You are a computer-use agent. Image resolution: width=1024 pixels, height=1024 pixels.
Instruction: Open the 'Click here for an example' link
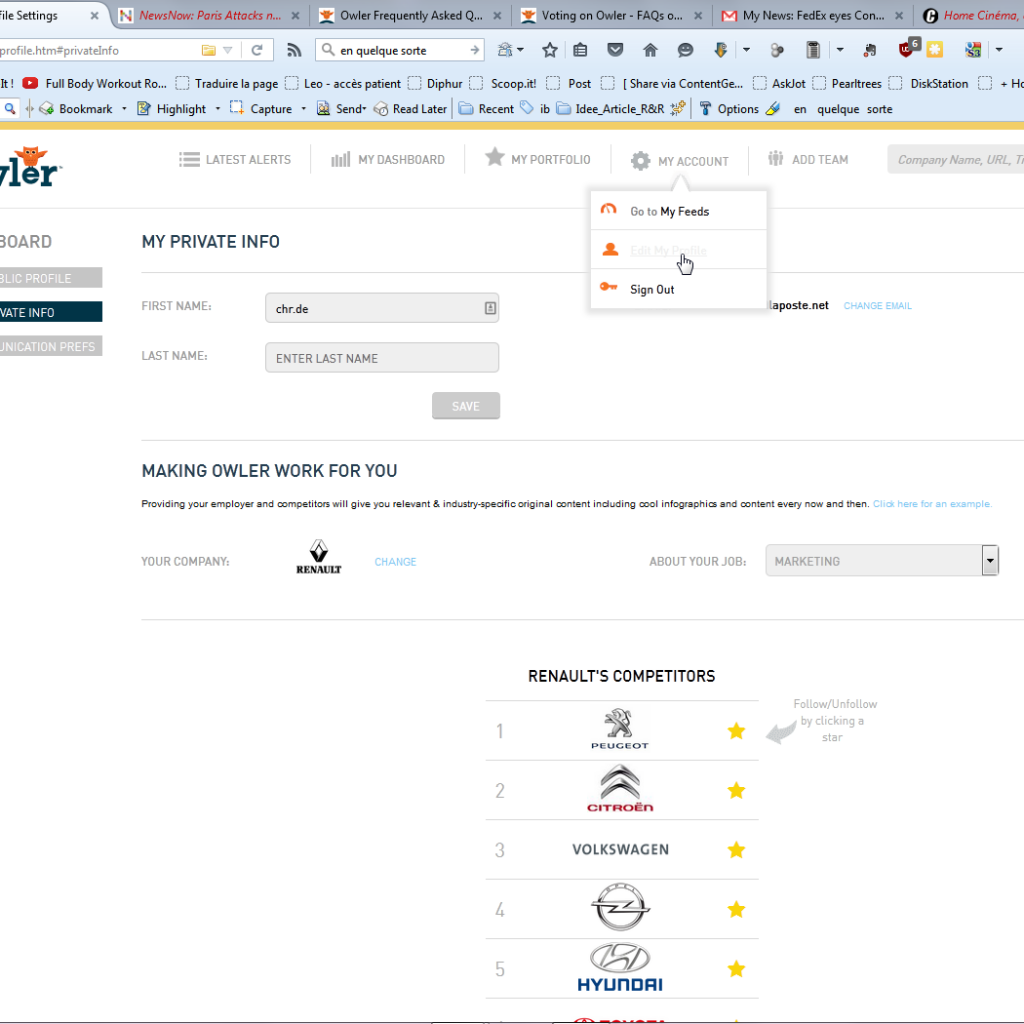932,504
